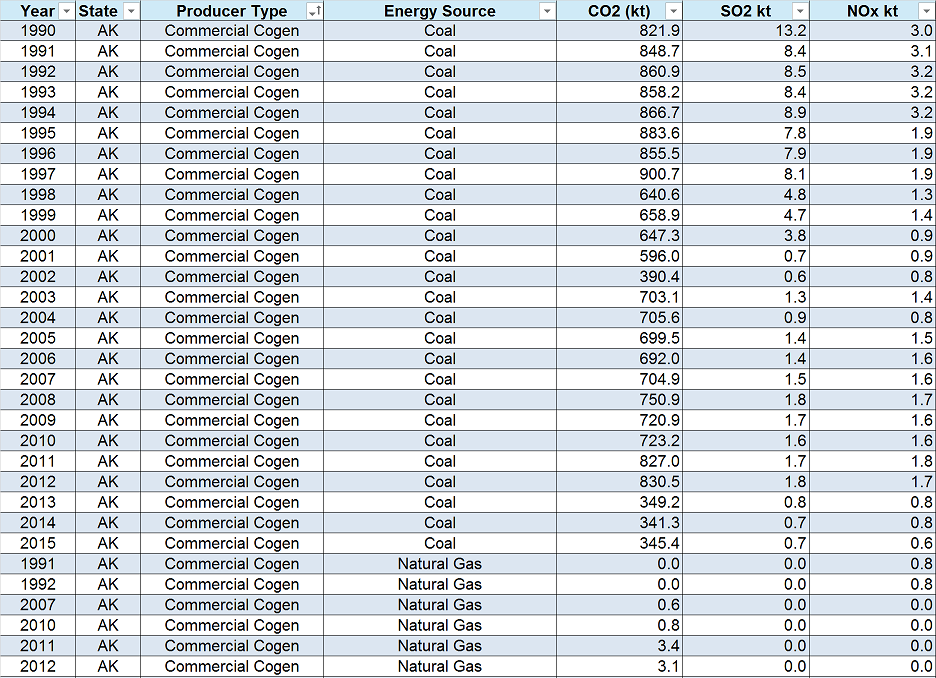This screenshot has width=936, height=678.
Task: Select the Year cell reading 1990
Action: (38, 31)
